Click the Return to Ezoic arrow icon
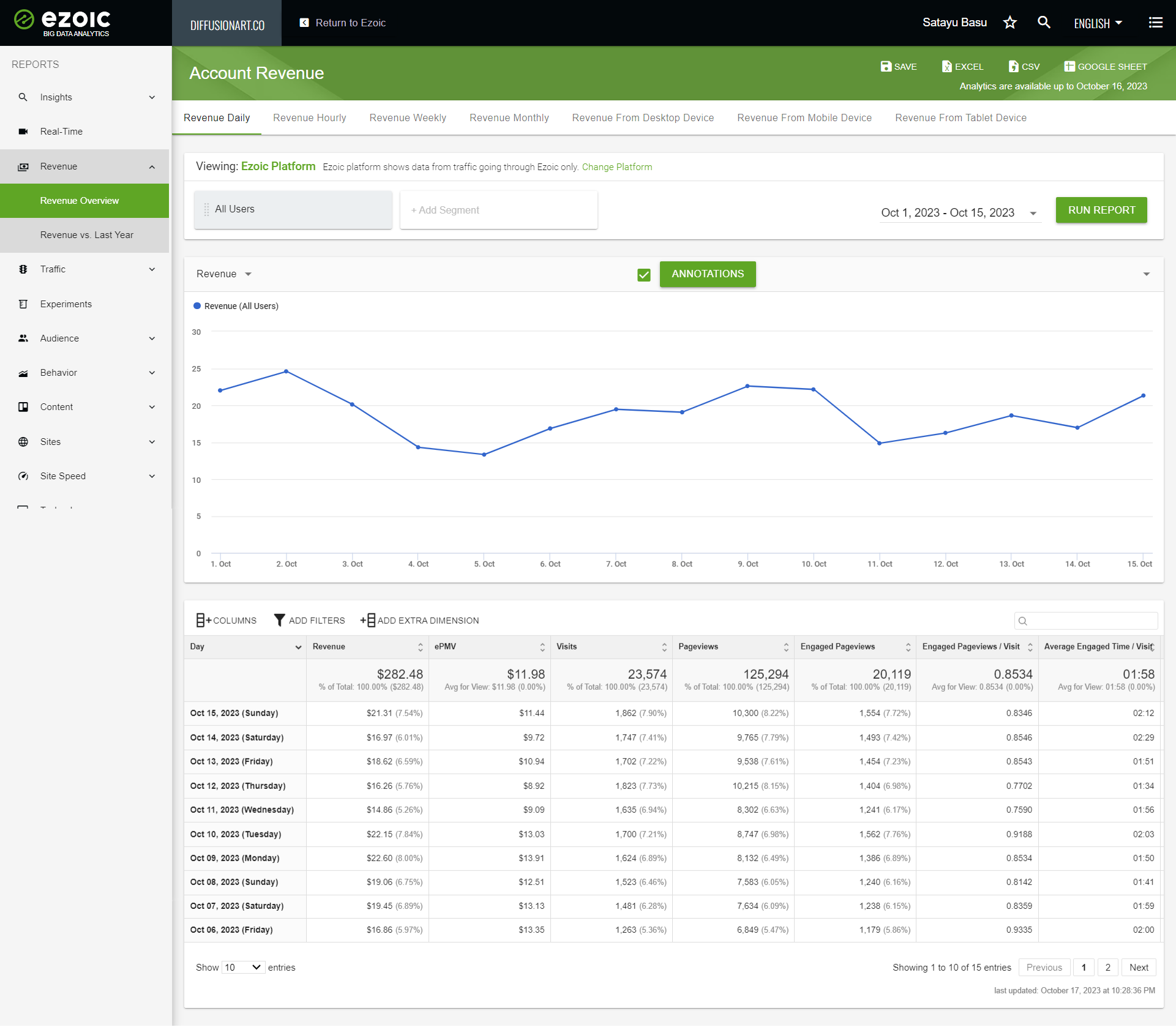The image size is (1176, 1027). (304, 23)
